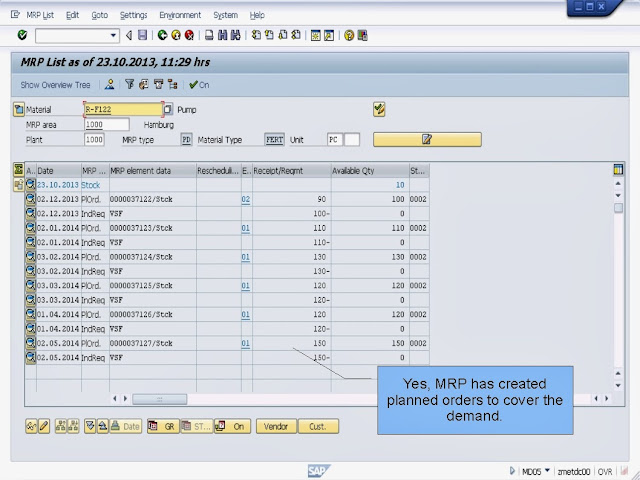This screenshot has height=480, width=640.
Task: Click the glasses display element icon at bottom
Action: pyautogui.click(x=31, y=426)
